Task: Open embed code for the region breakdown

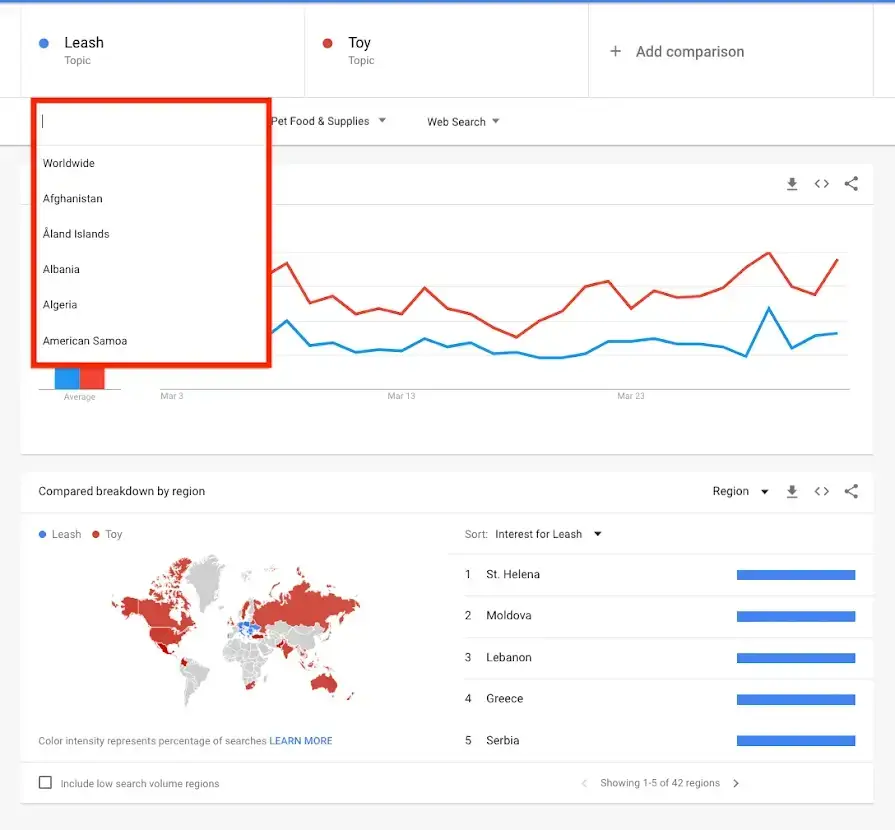Action: [822, 491]
